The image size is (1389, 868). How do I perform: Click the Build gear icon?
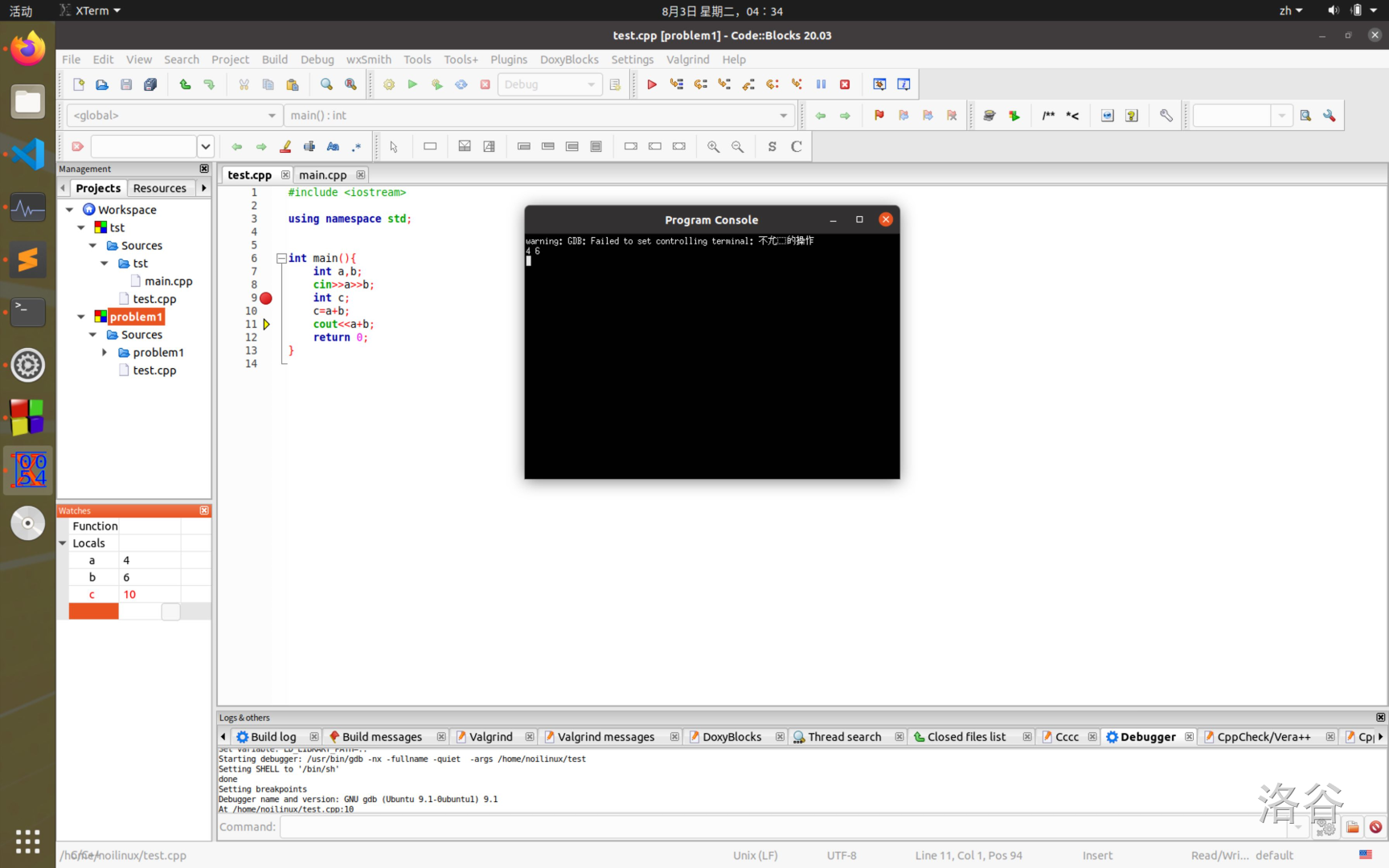(389, 84)
